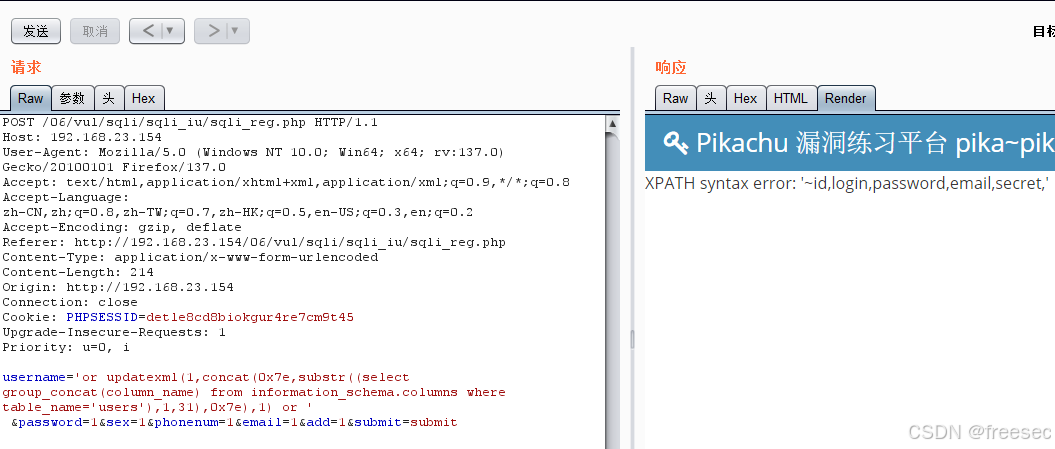Click the 请求 section heading

tap(26, 67)
